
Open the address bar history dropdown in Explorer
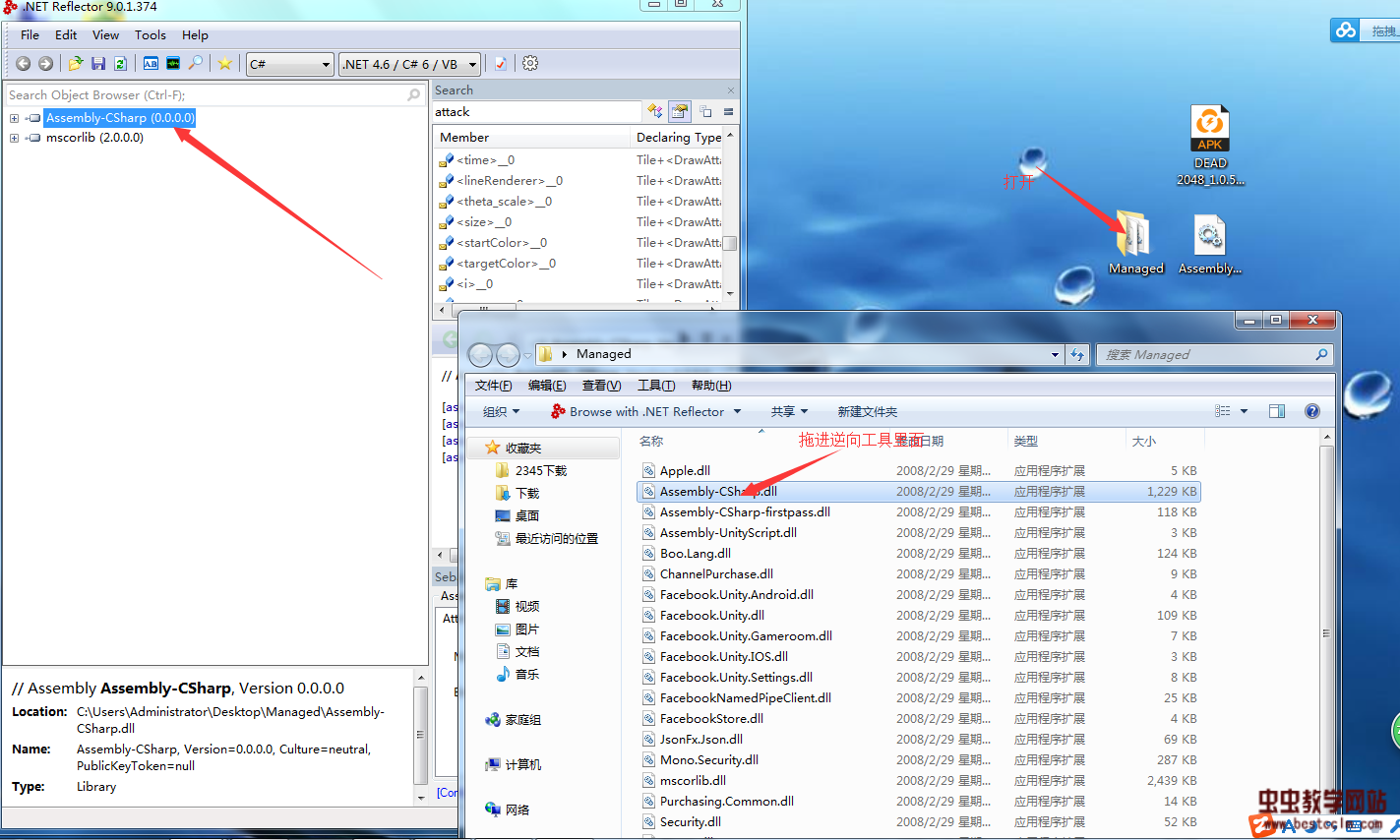pos(1055,355)
